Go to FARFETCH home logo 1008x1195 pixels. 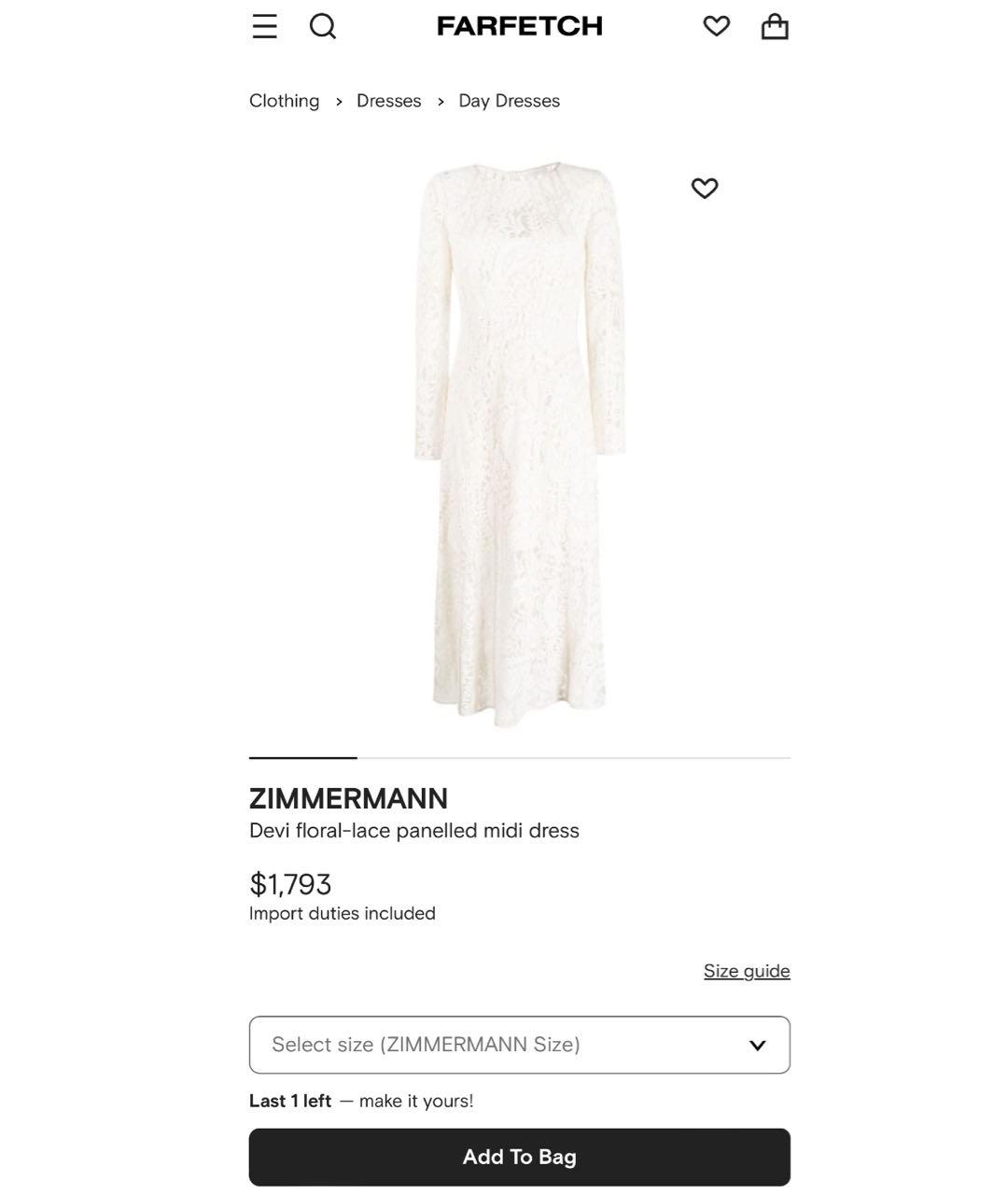point(520,26)
